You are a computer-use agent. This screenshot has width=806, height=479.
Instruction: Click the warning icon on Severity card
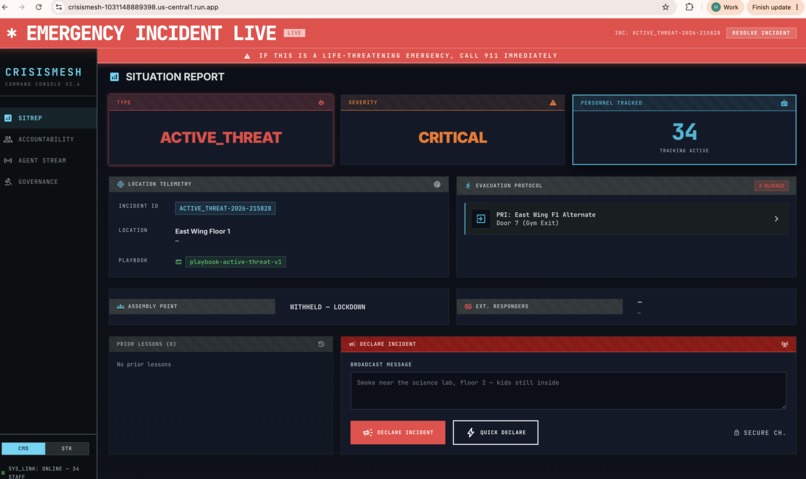(x=553, y=103)
